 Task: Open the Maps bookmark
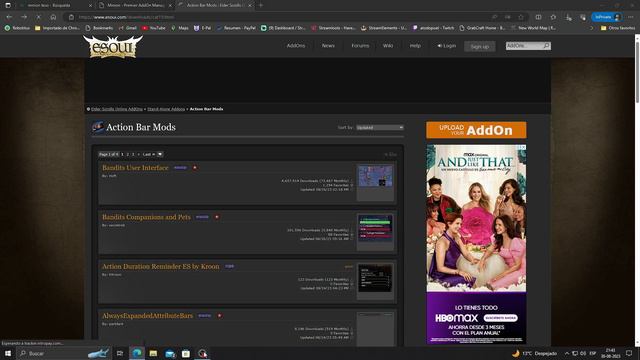point(180,28)
